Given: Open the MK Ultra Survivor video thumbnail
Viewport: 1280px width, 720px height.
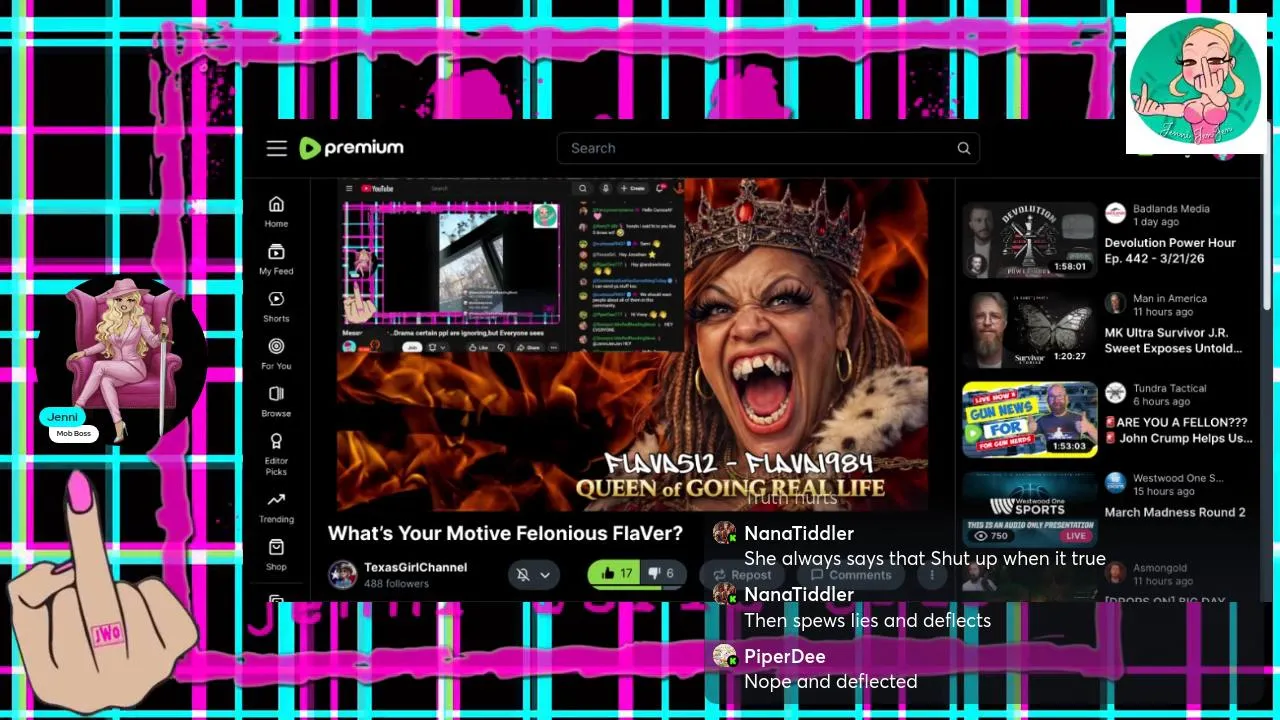Looking at the screenshot, I should coord(1030,330).
